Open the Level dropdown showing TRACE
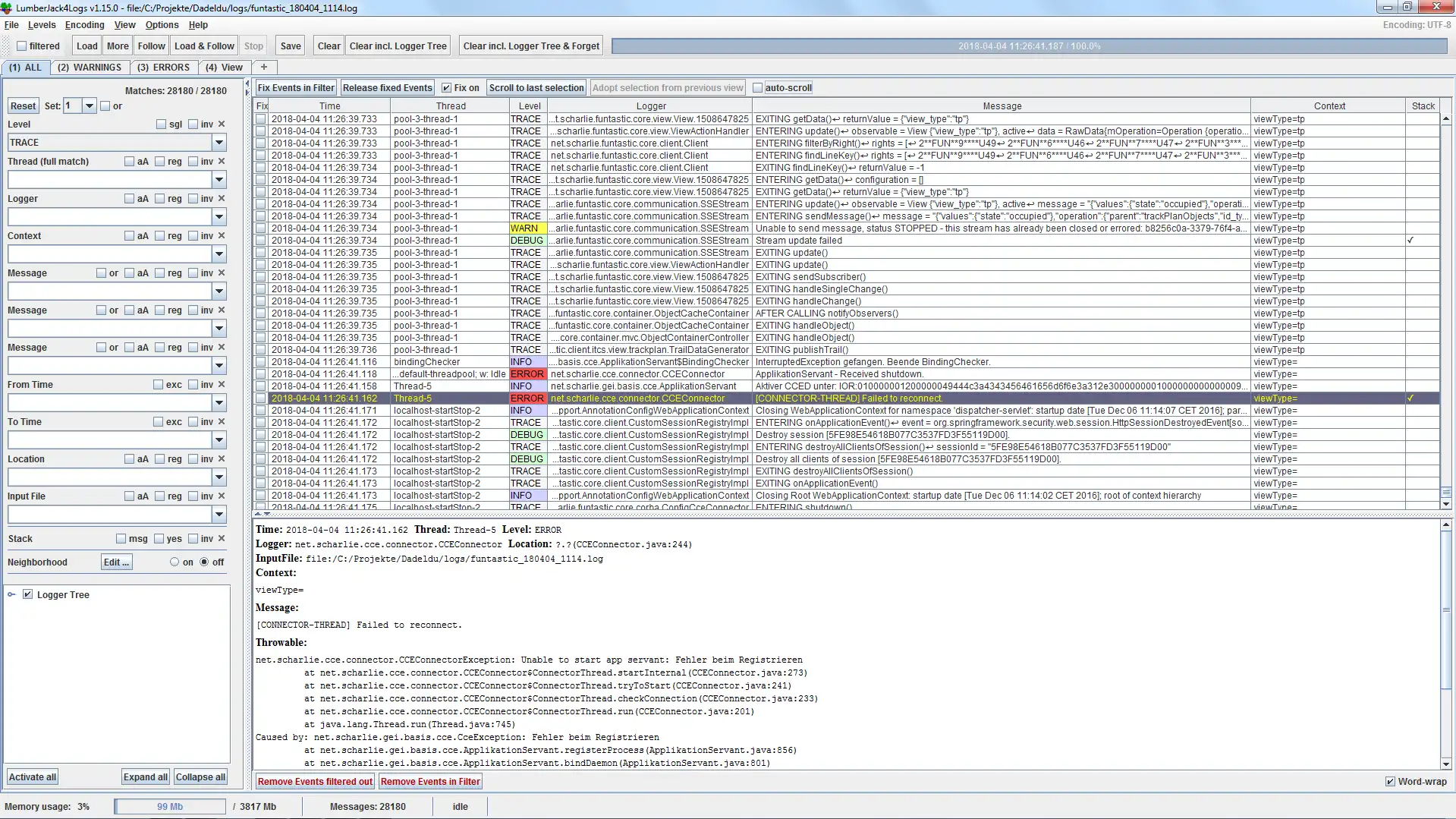1456x819 pixels. (x=219, y=142)
